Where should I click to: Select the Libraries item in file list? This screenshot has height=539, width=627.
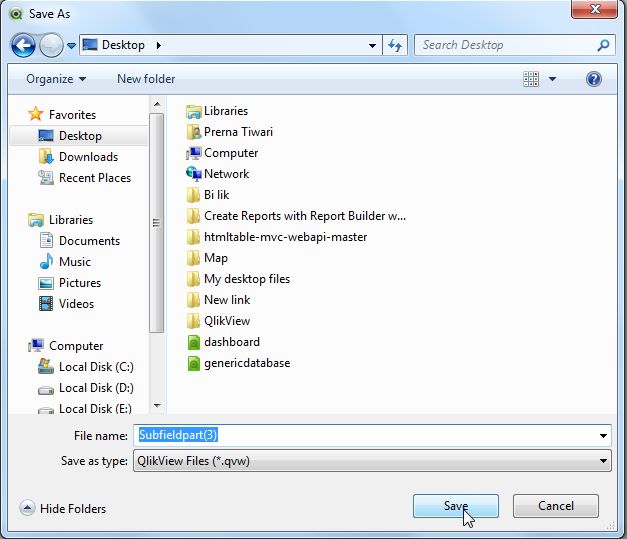217,111
